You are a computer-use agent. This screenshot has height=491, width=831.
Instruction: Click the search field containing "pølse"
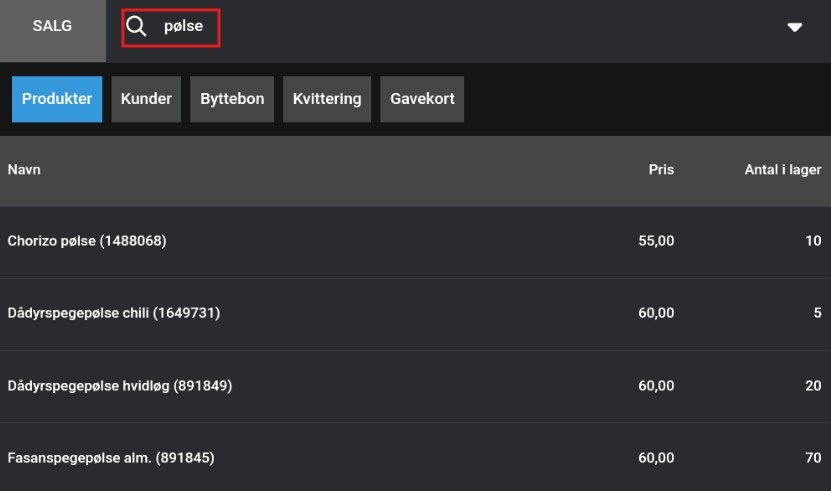tap(184, 27)
